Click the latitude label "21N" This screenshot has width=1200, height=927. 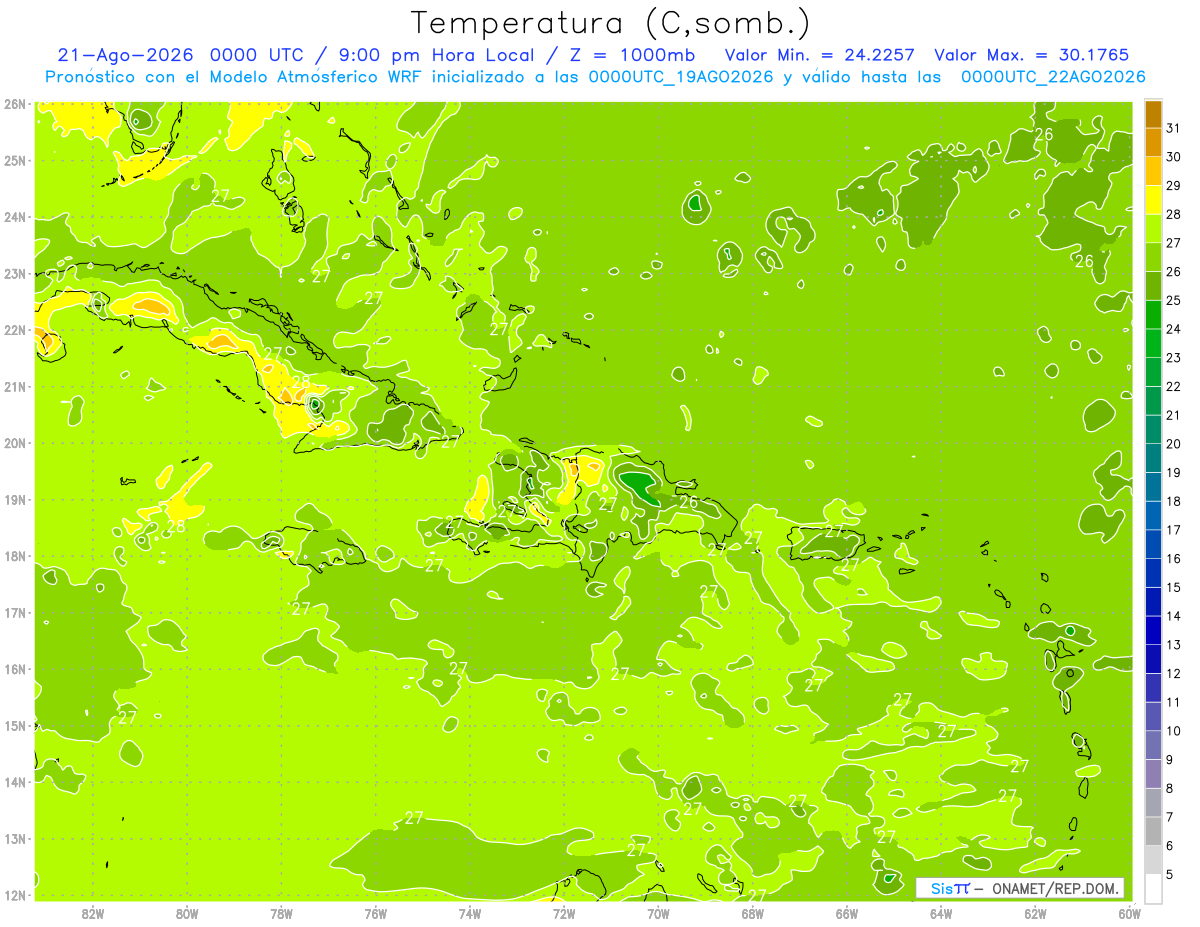[x=14, y=386]
